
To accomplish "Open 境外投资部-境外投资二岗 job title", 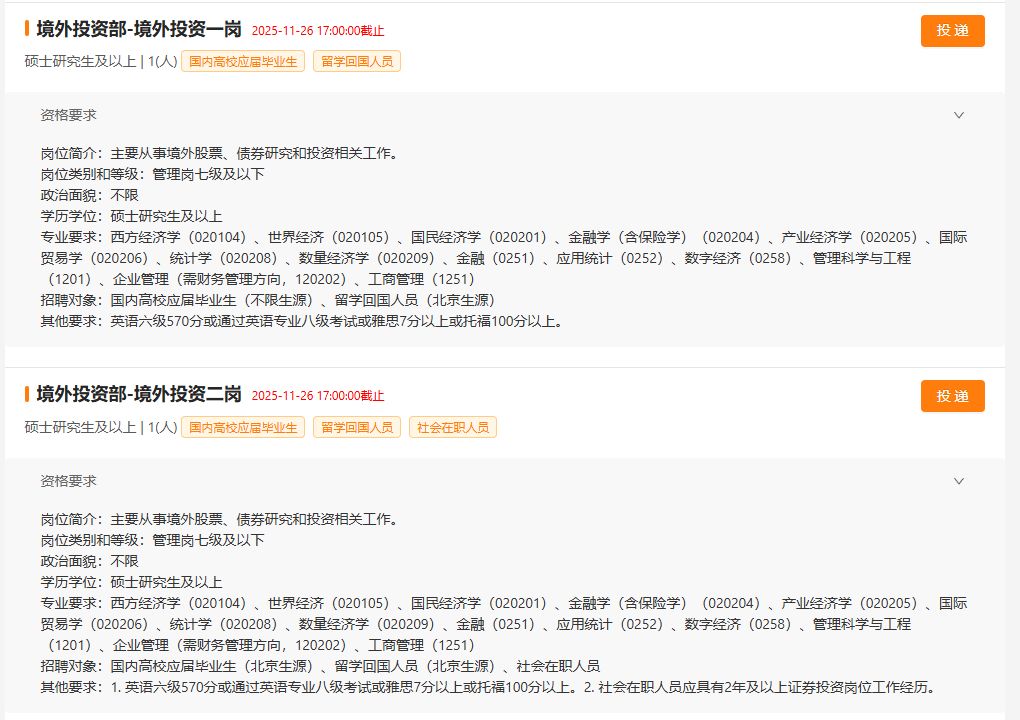I will 139,394.
